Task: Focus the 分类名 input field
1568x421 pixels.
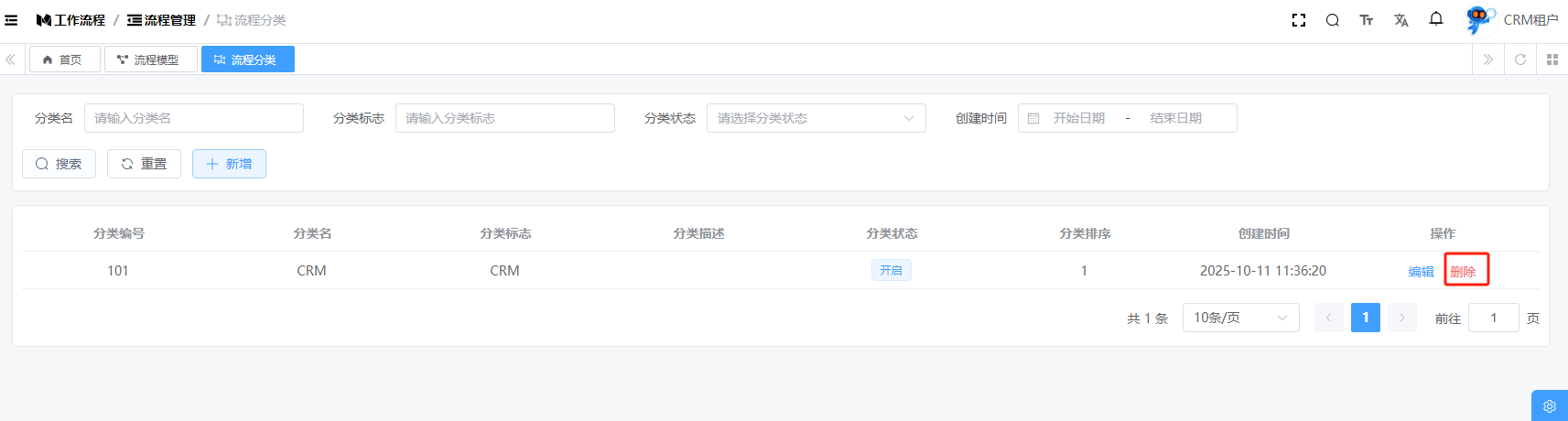Action: 194,118
